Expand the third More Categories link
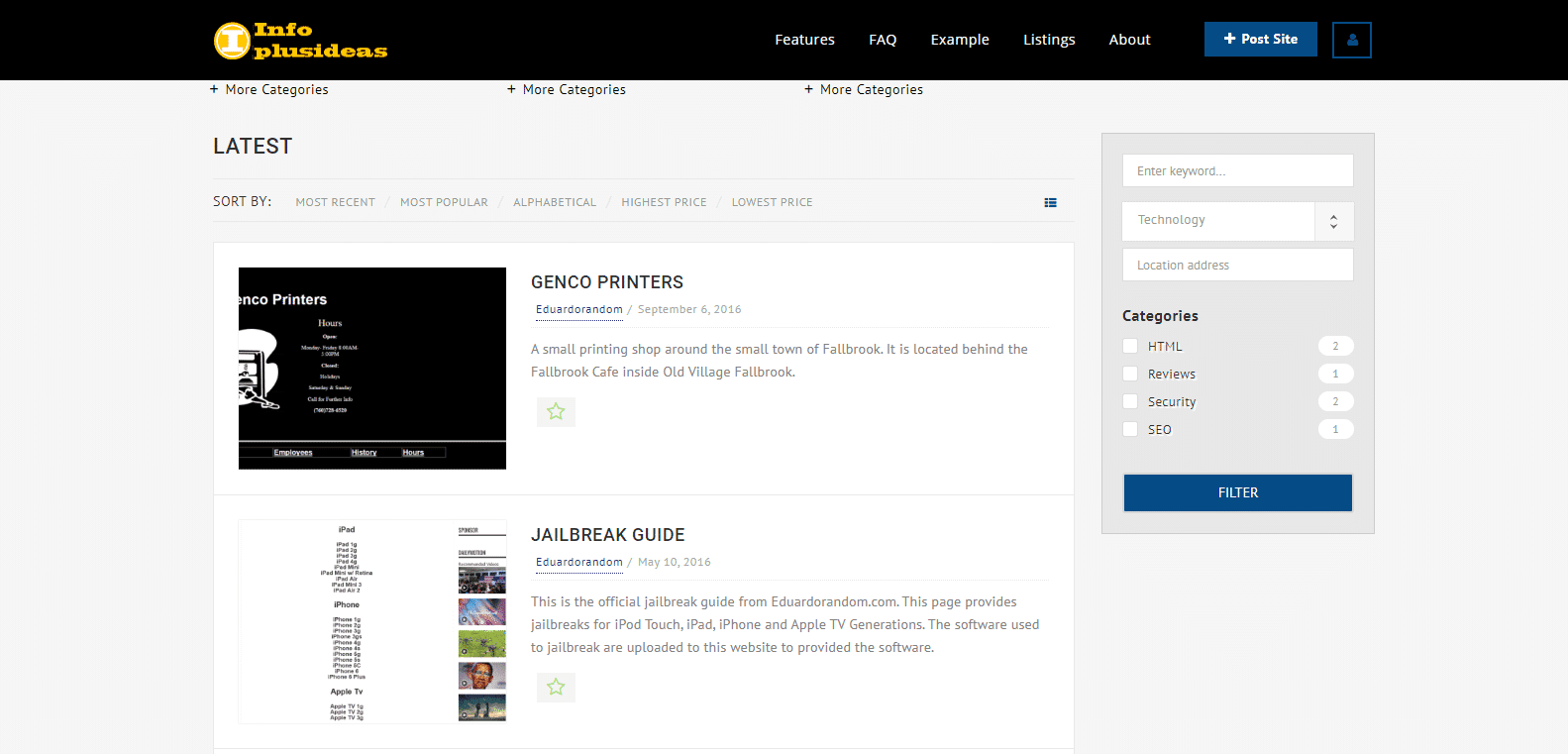1568x754 pixels. click(x=864, y=90)
